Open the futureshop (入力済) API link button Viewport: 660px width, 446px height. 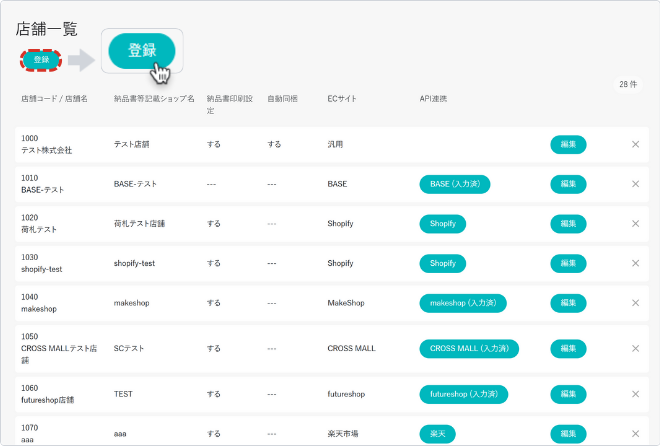coord(464,394)
